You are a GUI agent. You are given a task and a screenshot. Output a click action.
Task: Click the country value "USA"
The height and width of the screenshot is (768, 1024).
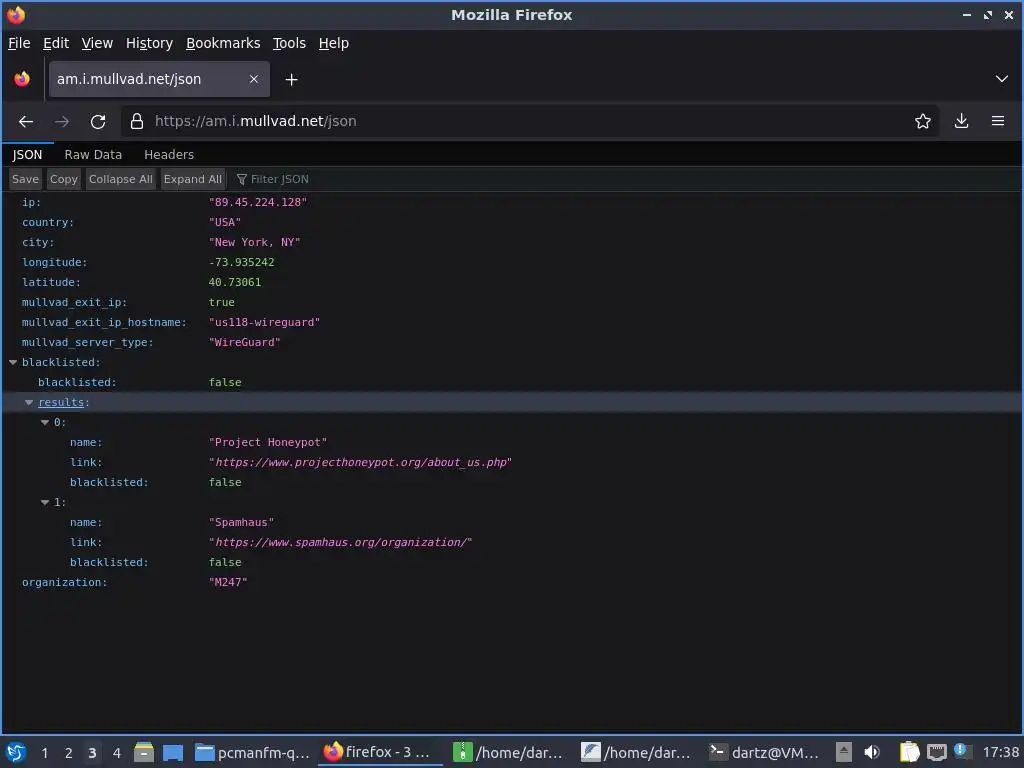point(225,223)
